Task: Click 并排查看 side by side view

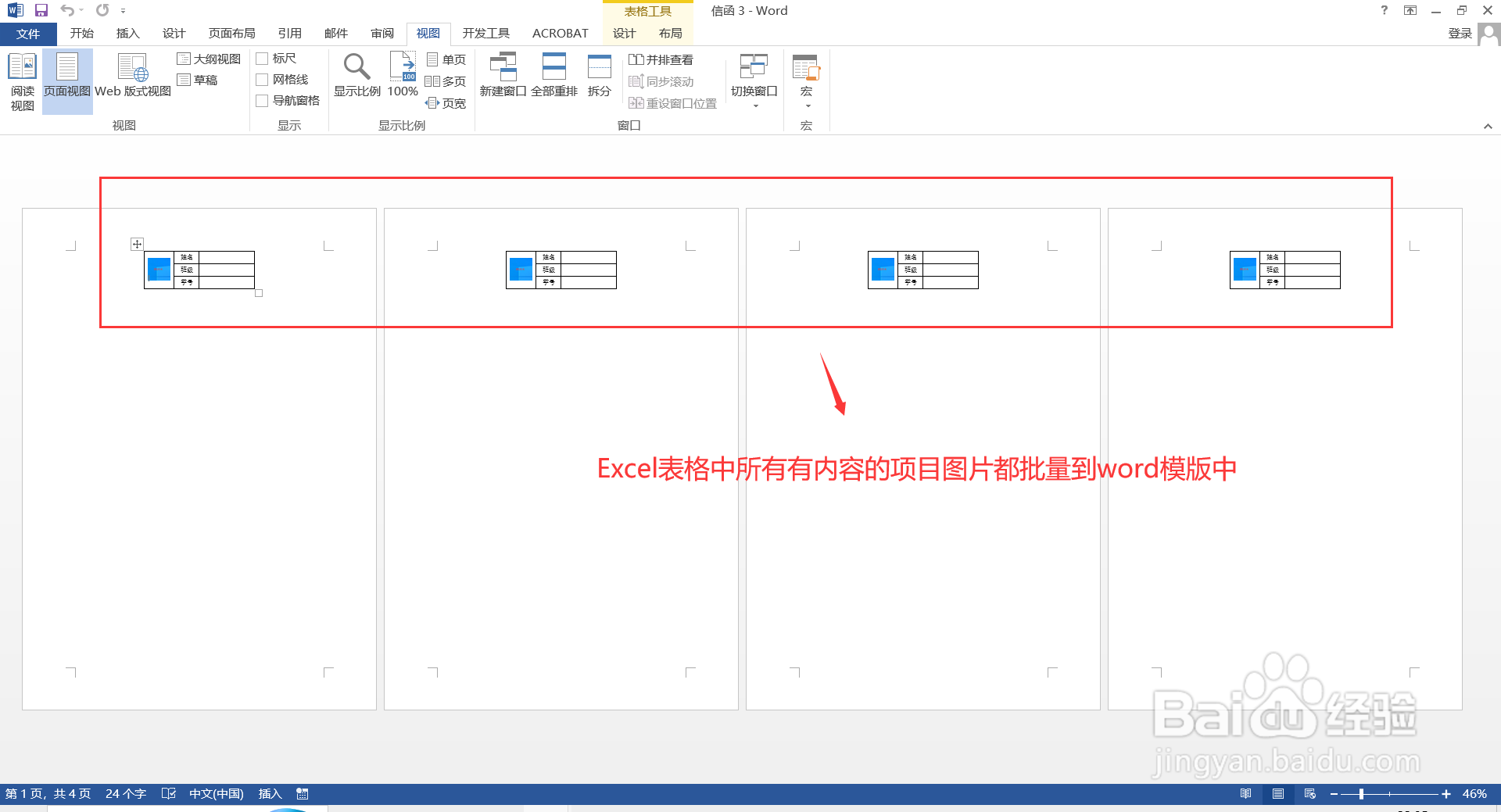Action: pyautogui.click(x=661, y=59)
